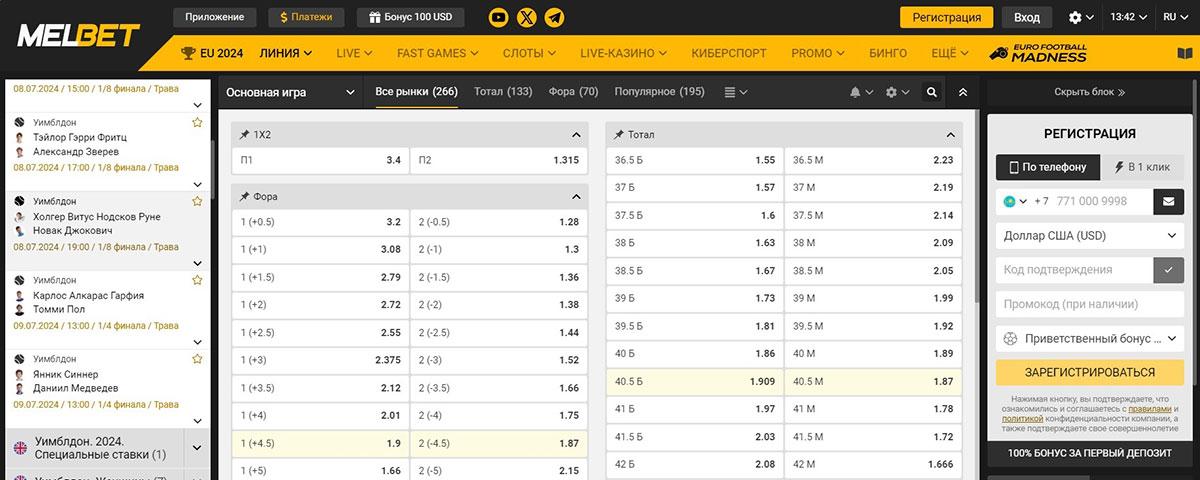Collapse the Тотал market section
The image size is (1200, 480).
(951, 134)
